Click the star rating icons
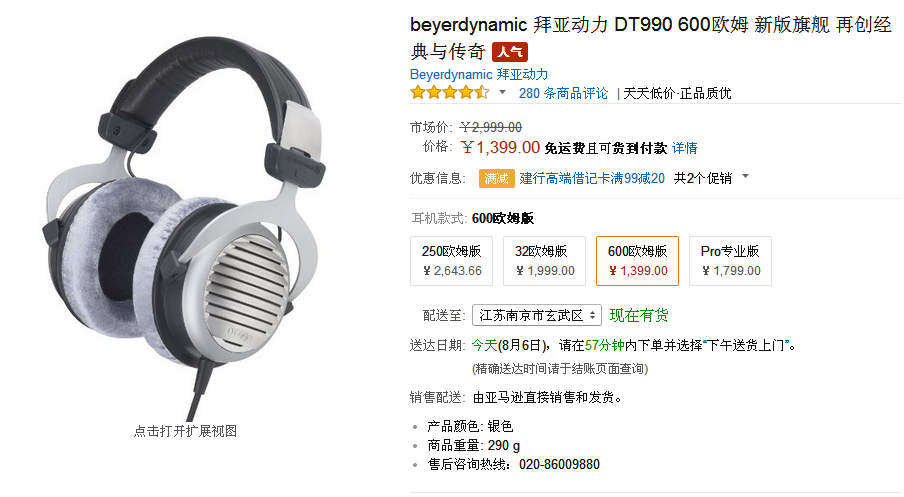 450,93
